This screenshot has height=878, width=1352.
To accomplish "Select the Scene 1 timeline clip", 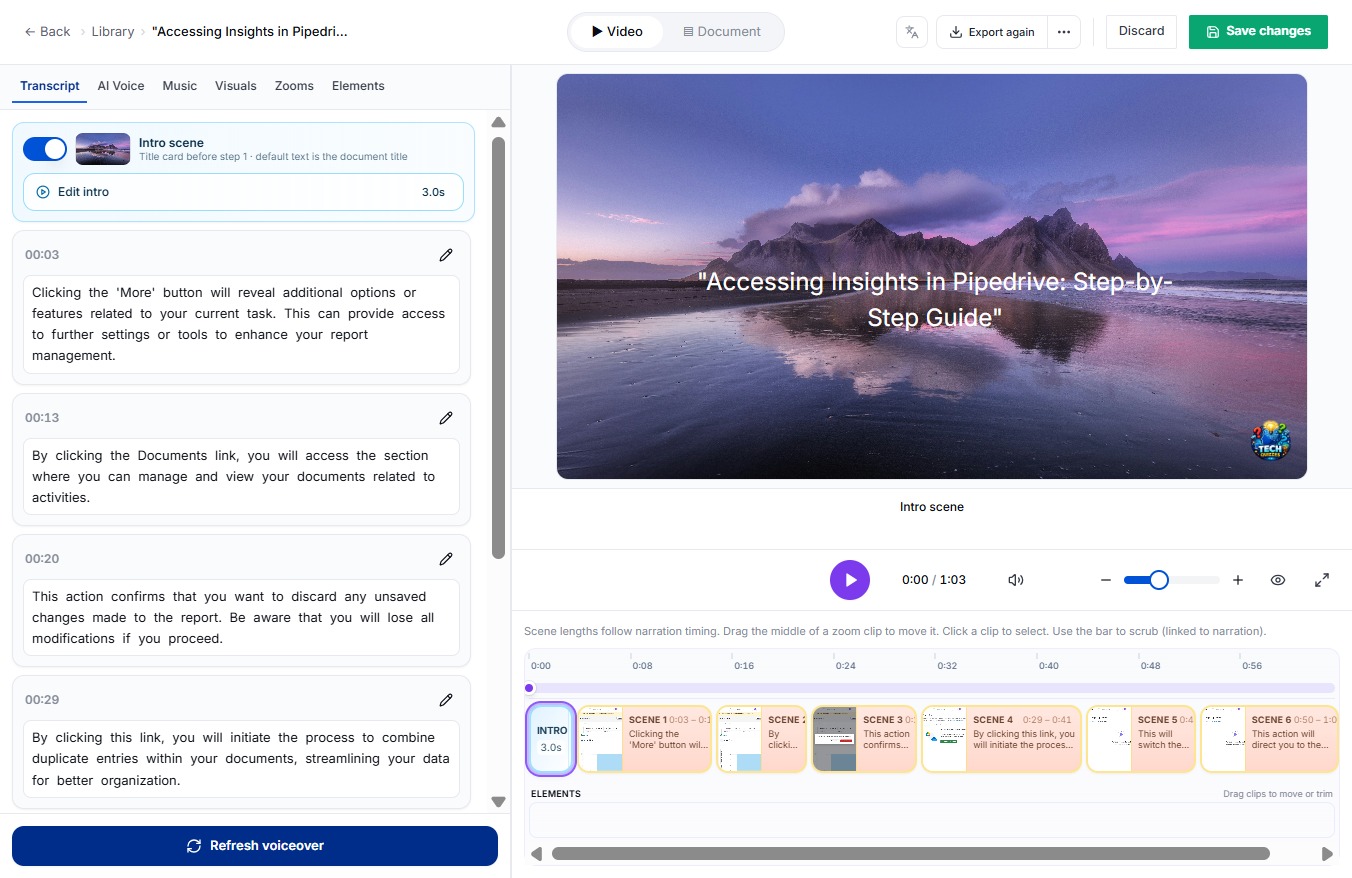I will (645, 739).
